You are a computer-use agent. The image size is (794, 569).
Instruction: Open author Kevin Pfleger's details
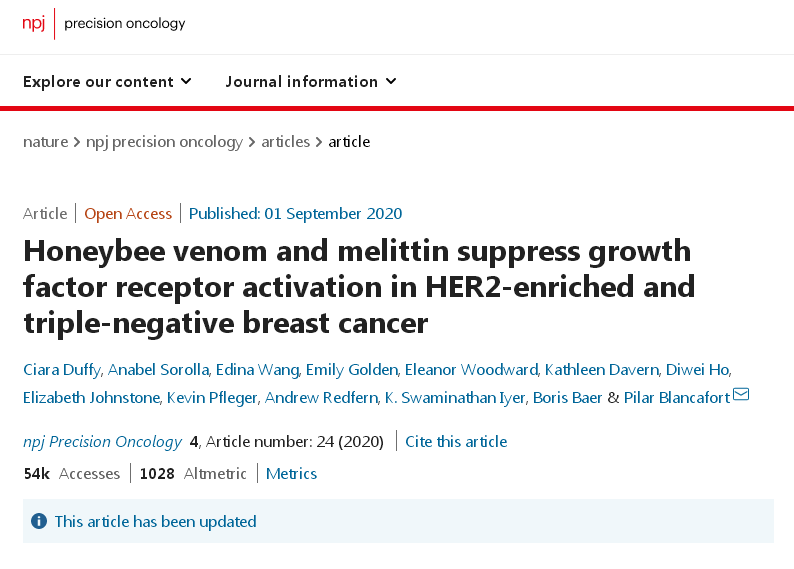(212, 398)
